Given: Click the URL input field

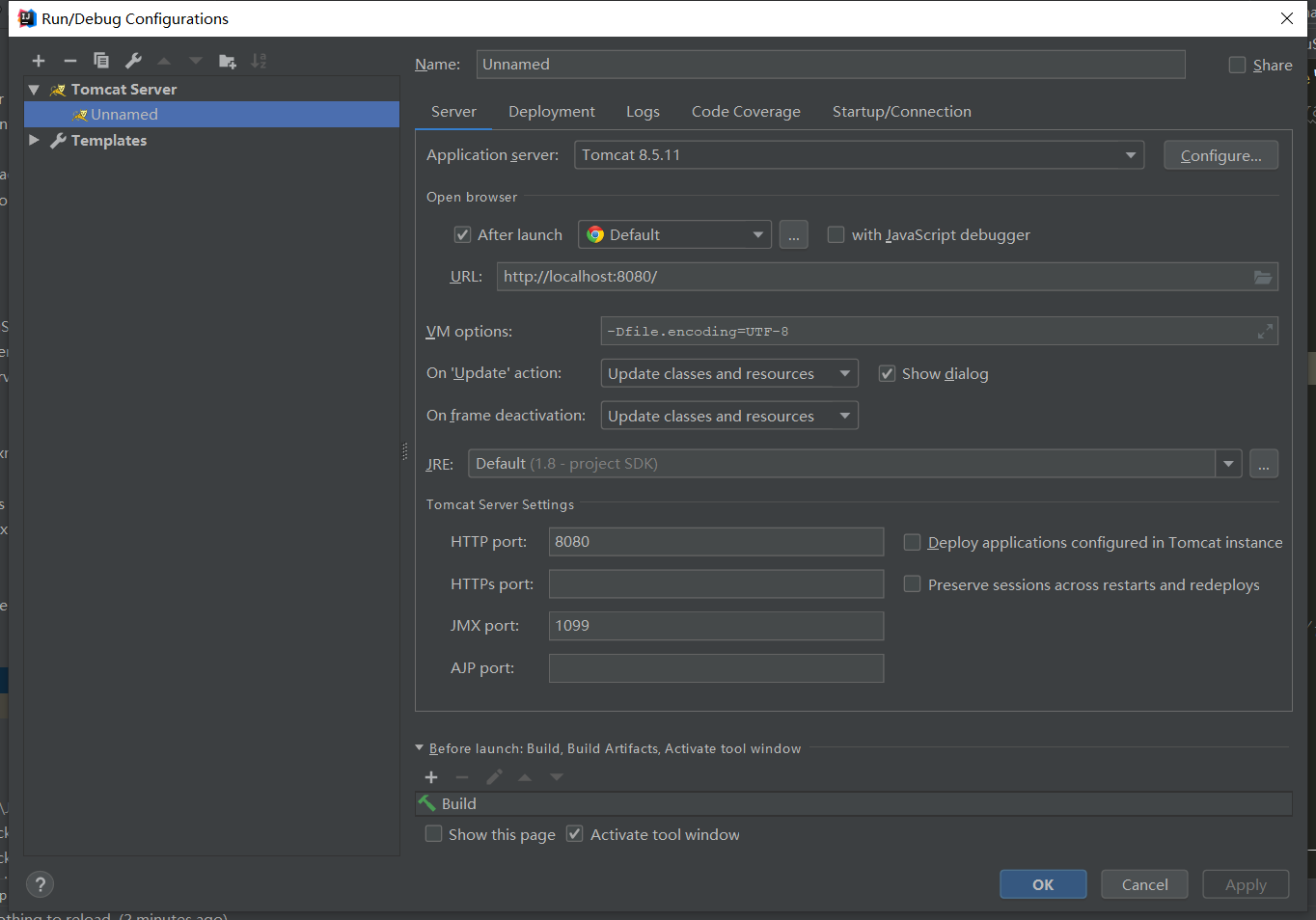Looking at the screenshot, I should click(x=888, y=277).
